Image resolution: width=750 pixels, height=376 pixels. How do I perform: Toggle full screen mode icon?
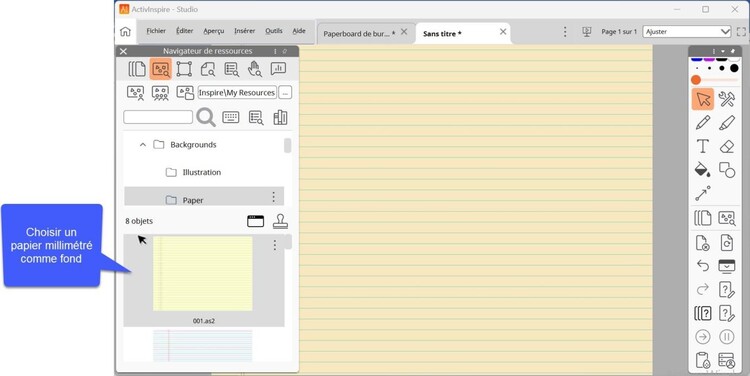pos(741,32)
